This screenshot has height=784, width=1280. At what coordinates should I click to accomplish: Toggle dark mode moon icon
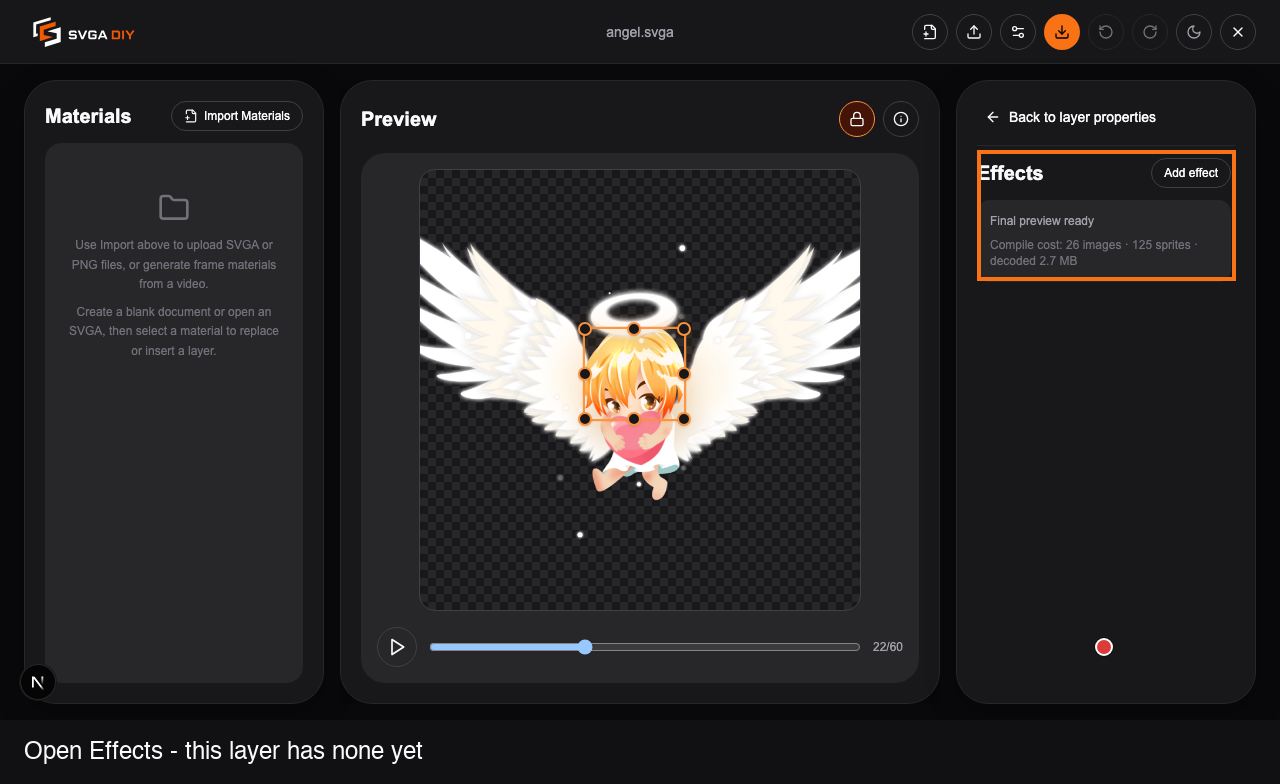[x=1194, y=32]
